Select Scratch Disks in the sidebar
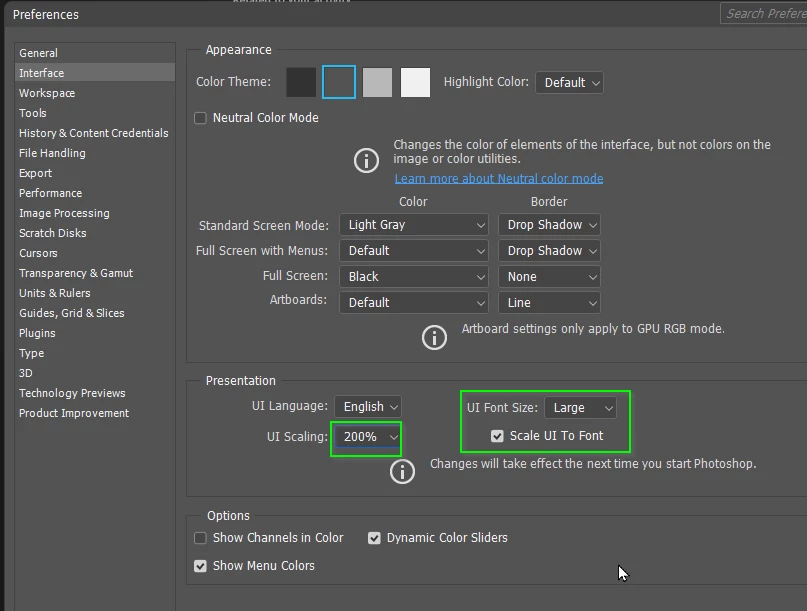 point(95,233)
